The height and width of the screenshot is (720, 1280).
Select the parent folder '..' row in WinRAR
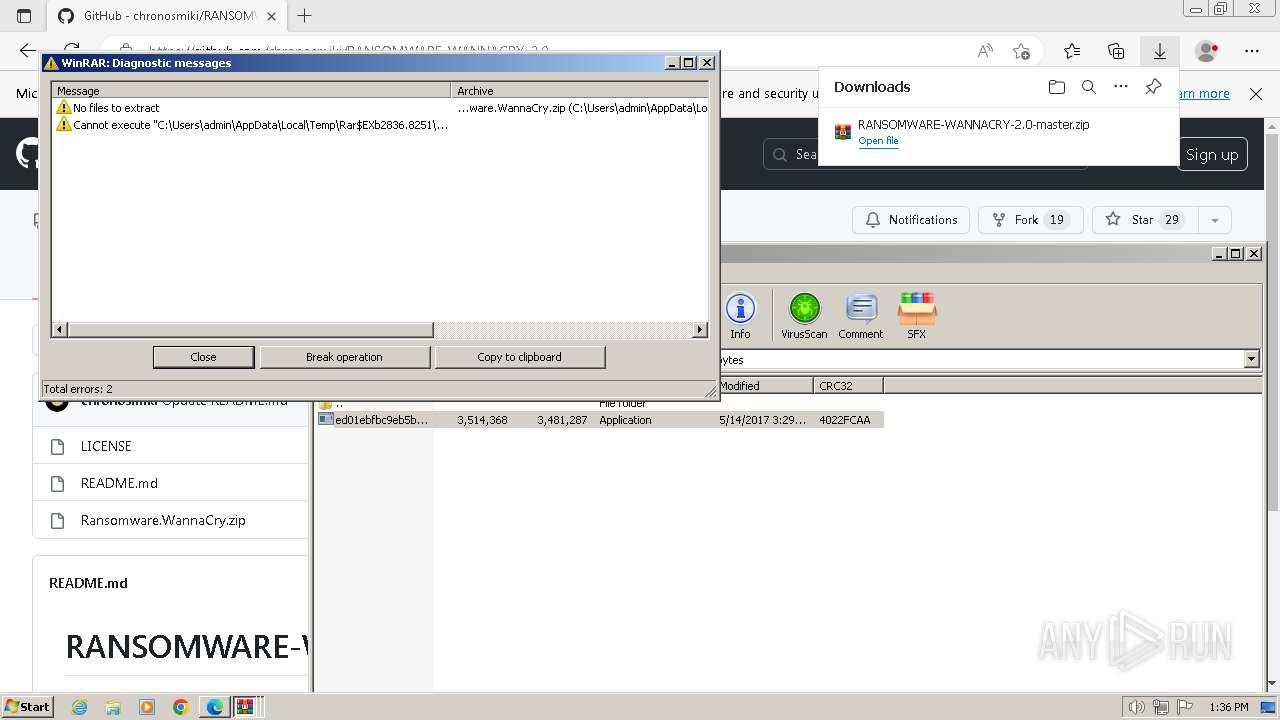point(600,403)
